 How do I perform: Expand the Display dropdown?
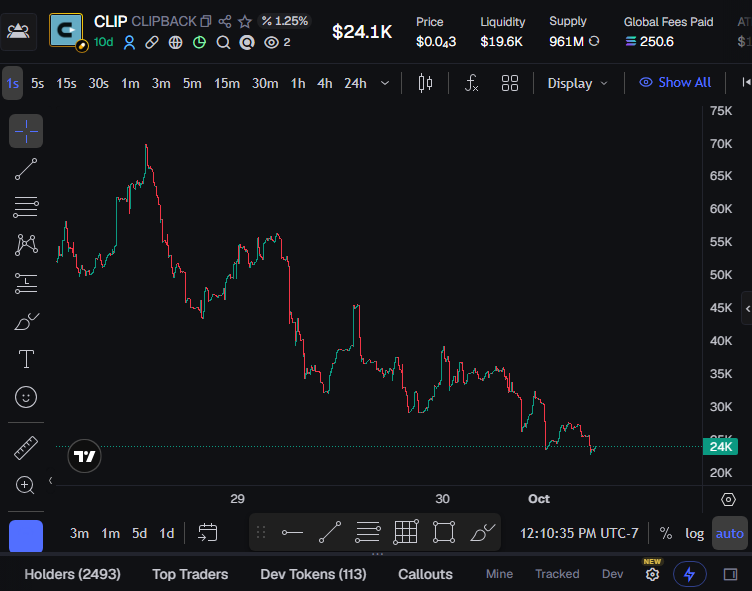[x=577, y=83]
